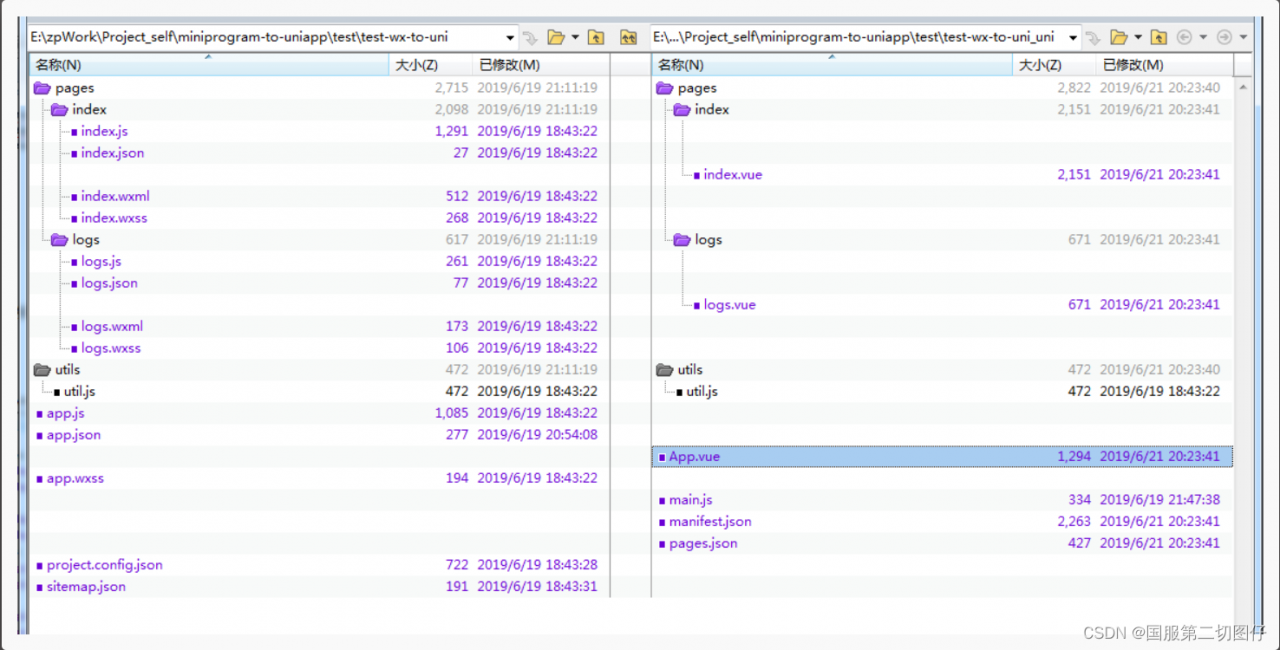1280x650 pixels.
Task: Click the right pane back navigation icon
Action: pos(1185,37)
